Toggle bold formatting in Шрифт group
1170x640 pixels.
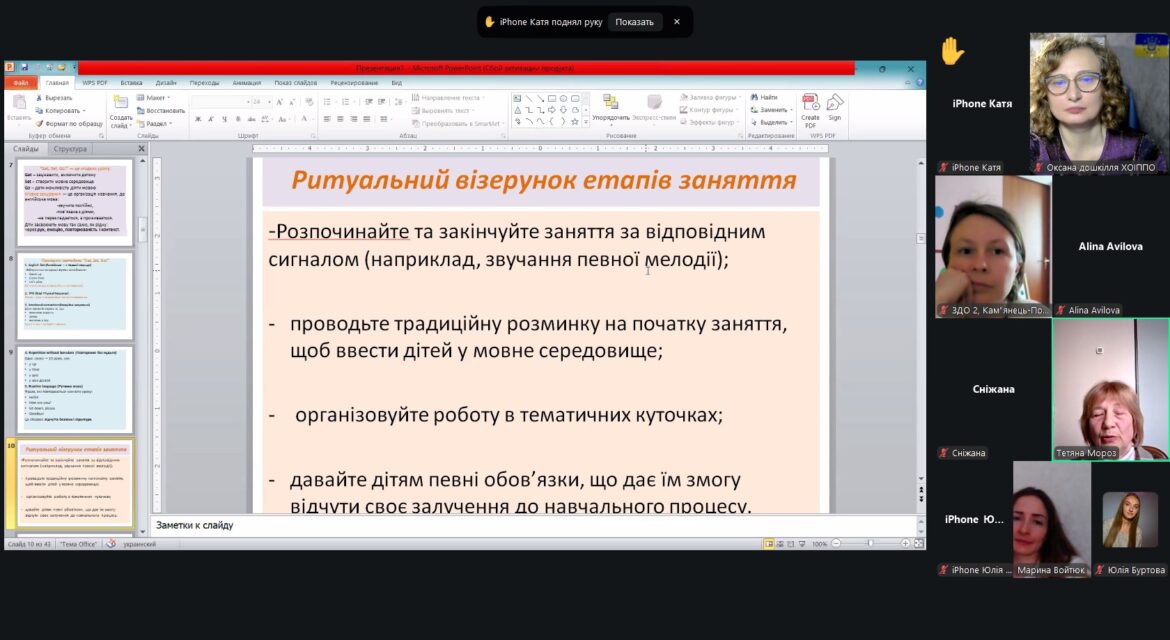click(198, 119)
